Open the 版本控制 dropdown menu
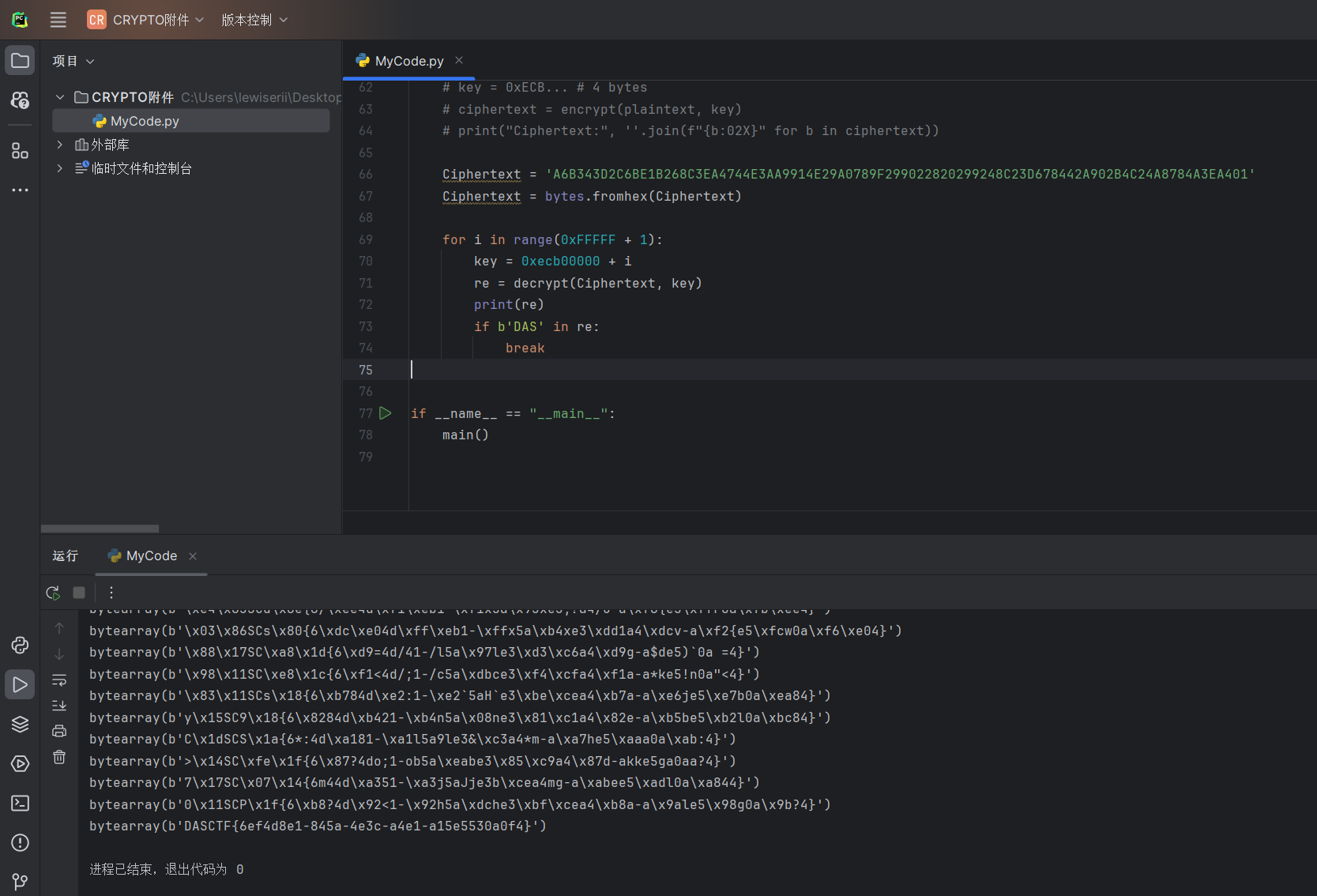Viewport: 1317px width, 896px height. (254, 20)
